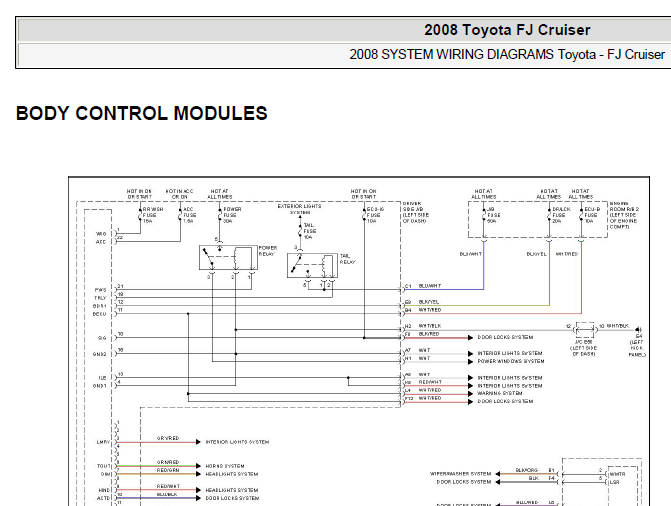Screen dimensions: 671x506
Task: Click 'INTERIOR LIGHTS SYSTEM' beside the RED/WHT wire
Action: click(x=510, y=386)
